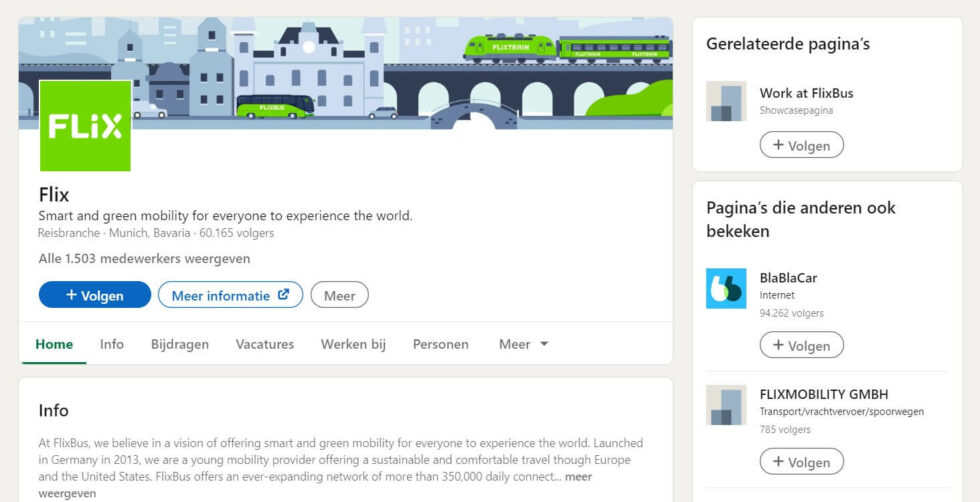The height and width of the screenshot is (502, 980).
Task: Follow BlaBlaCar with the Volgen button
Action: 801,346
